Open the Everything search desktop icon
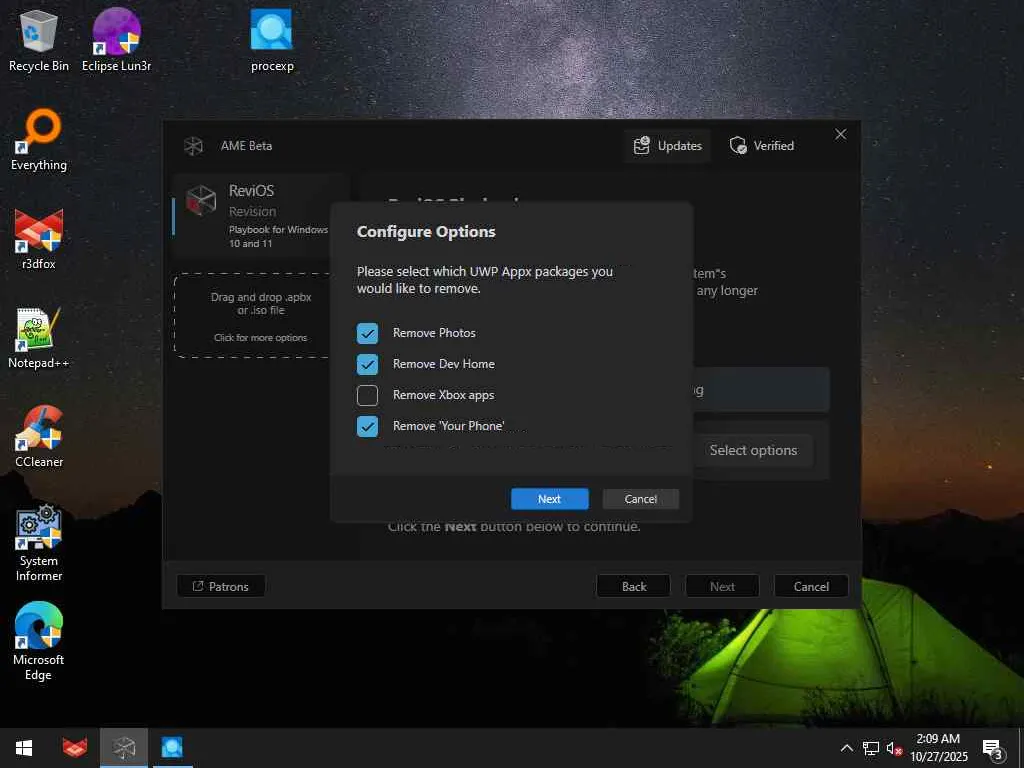 tap(39, 141)
